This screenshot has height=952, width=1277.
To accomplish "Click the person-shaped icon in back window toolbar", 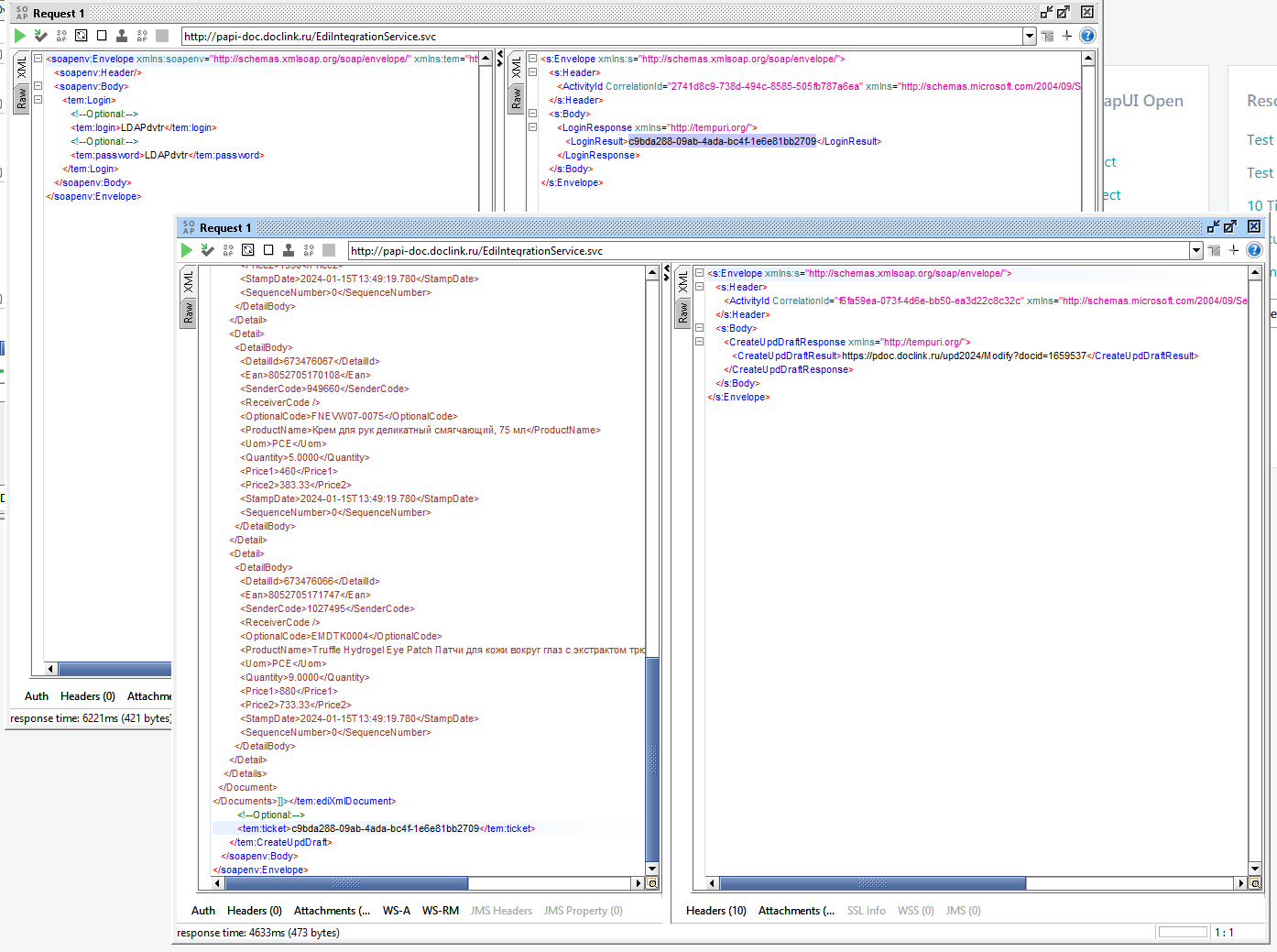I will 122,36.
